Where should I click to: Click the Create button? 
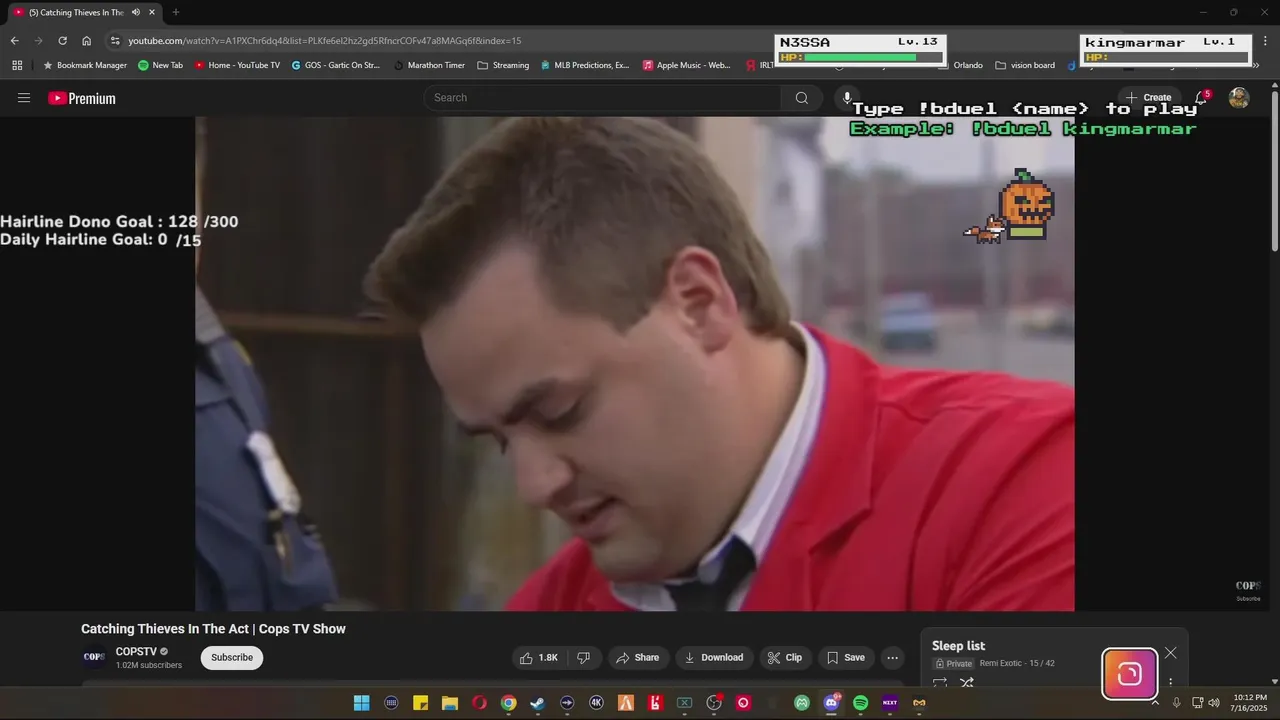(x=1148, y=98)
